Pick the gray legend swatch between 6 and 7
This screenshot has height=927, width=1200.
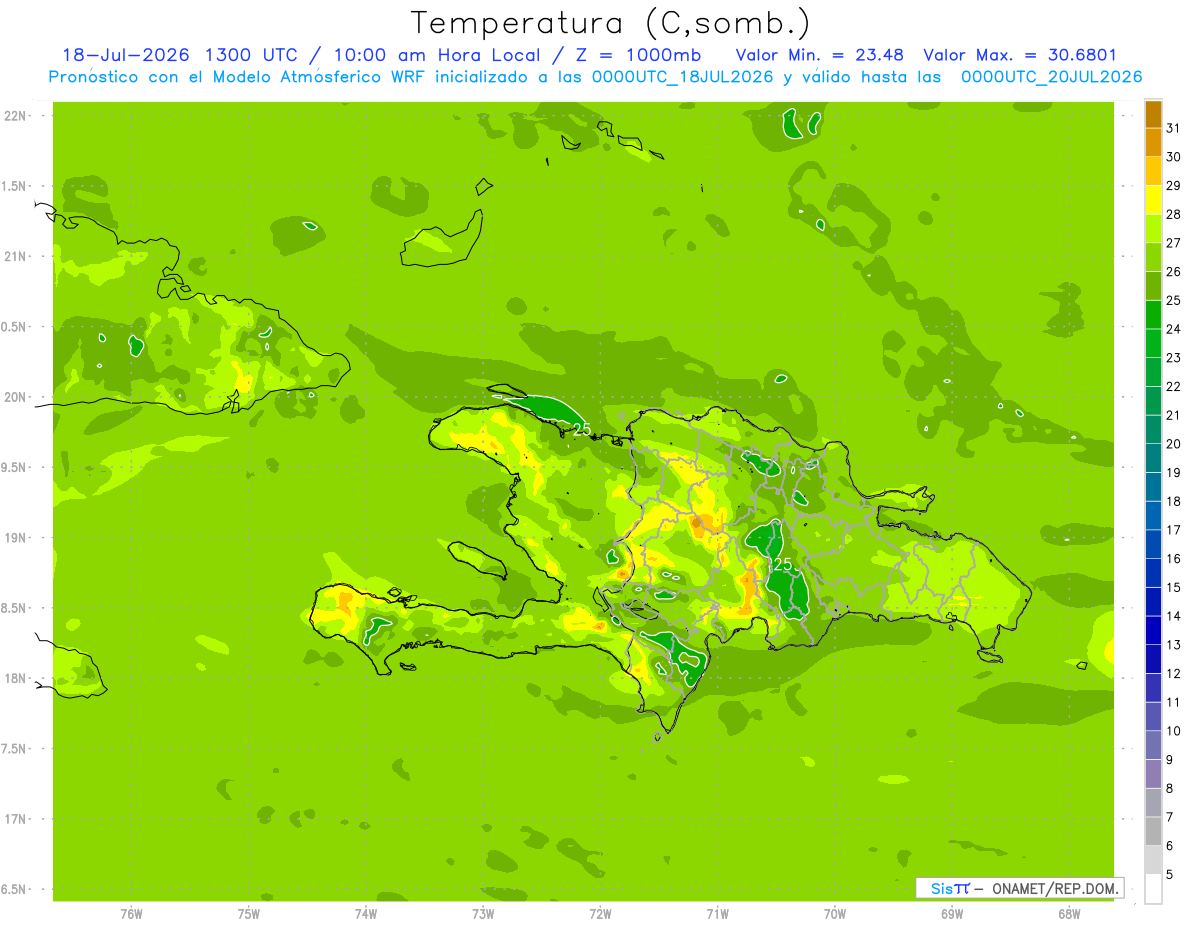(1153, 831)
